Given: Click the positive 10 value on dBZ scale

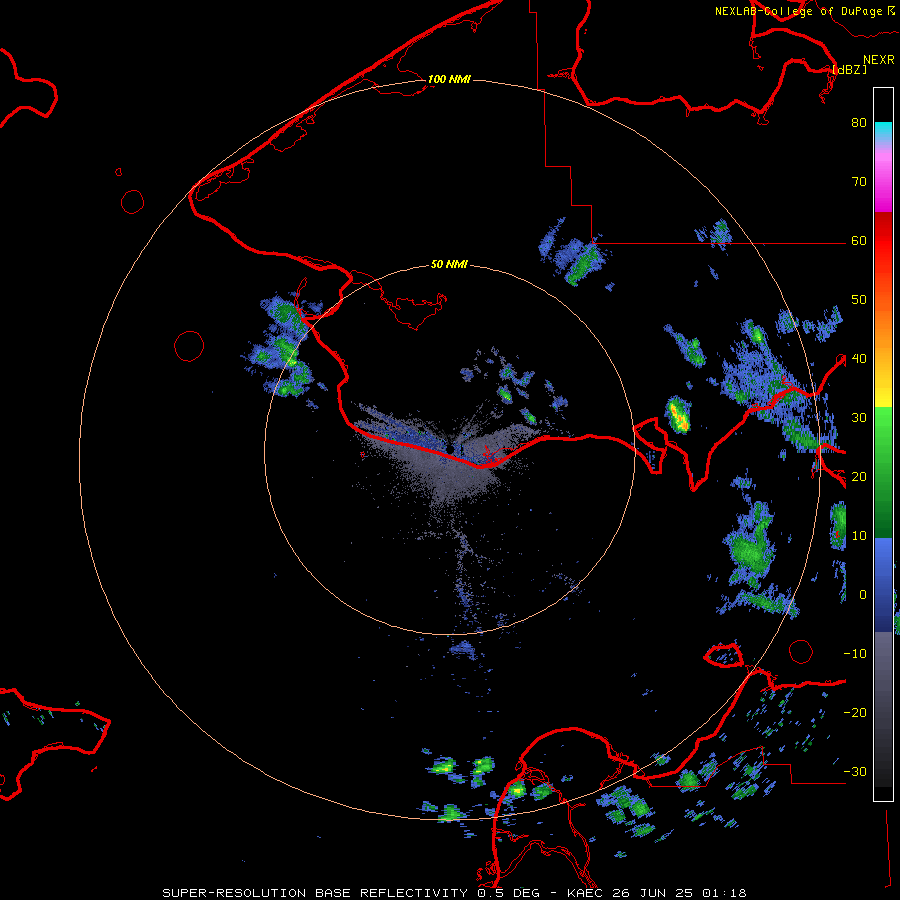Looking at the screenshot, I should tap(859, 536).
